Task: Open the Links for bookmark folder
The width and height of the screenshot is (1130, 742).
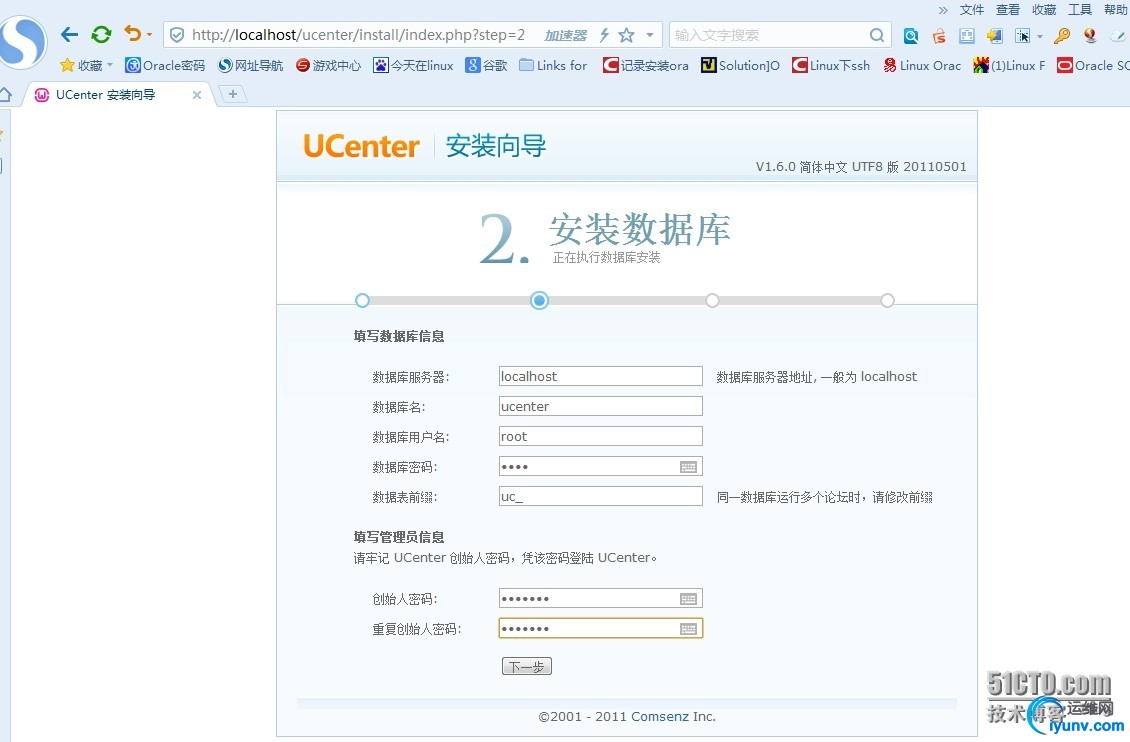Action: [x=553, y=66]
